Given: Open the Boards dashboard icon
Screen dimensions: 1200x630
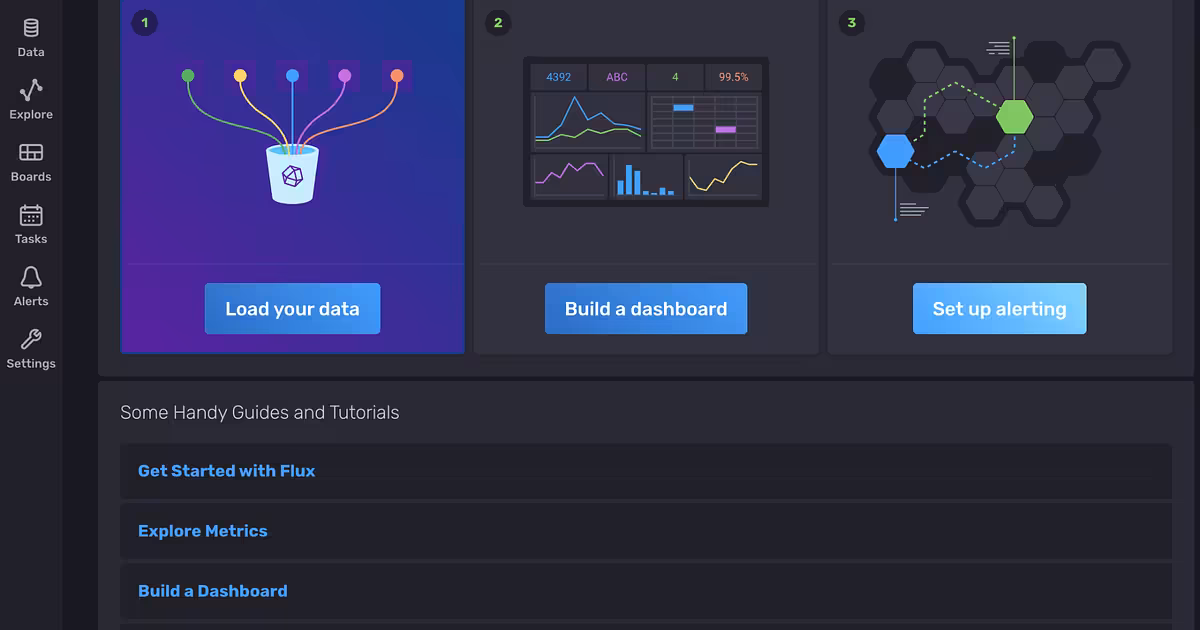Looking at the screenshot, I should coord(31,153).
